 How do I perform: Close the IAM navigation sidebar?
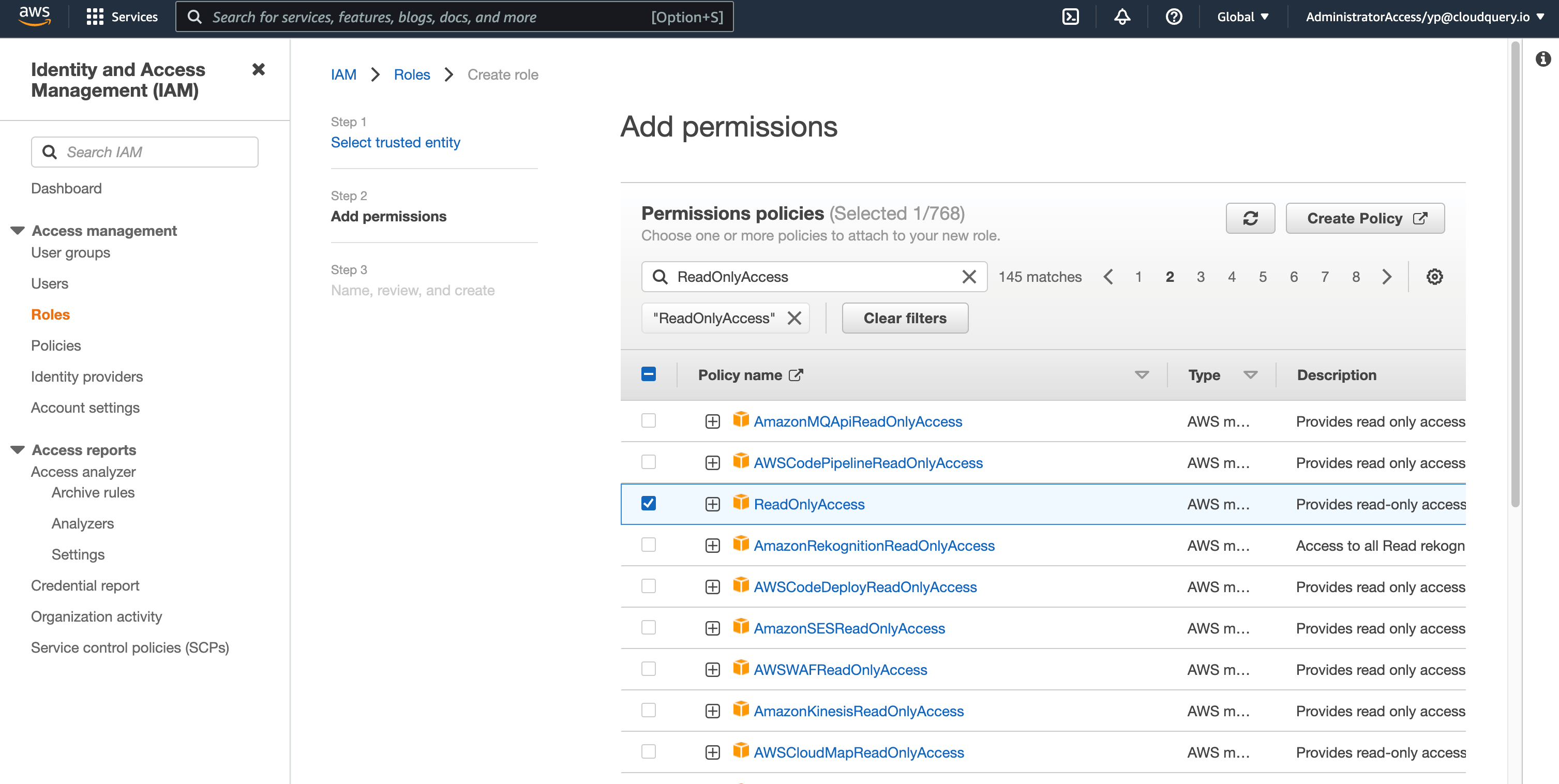click(259, 70)
